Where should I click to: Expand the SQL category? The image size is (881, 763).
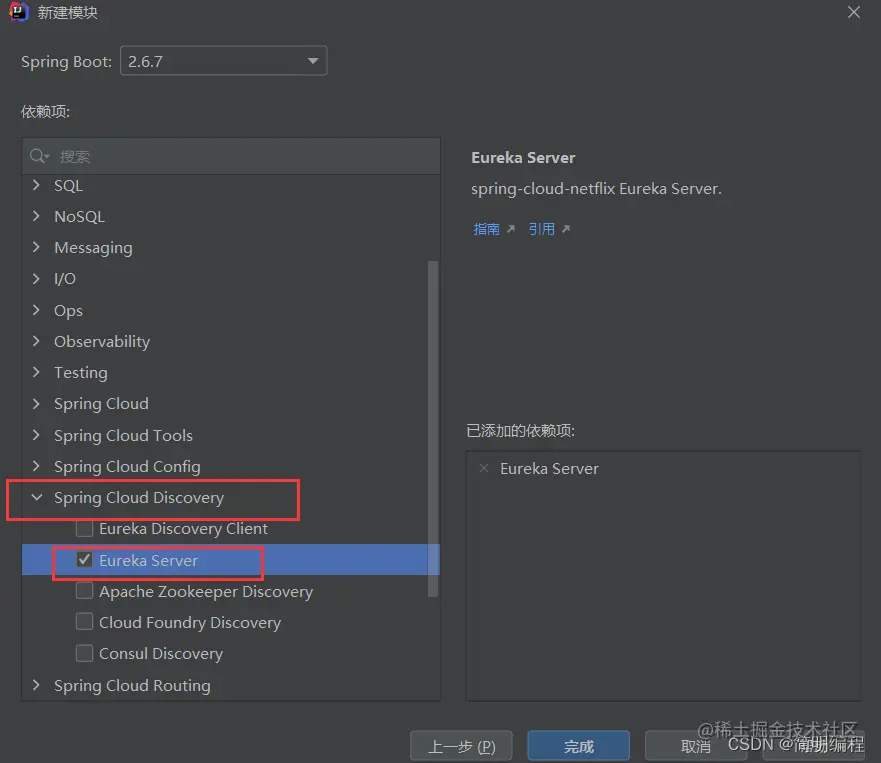tap(37, 185)
